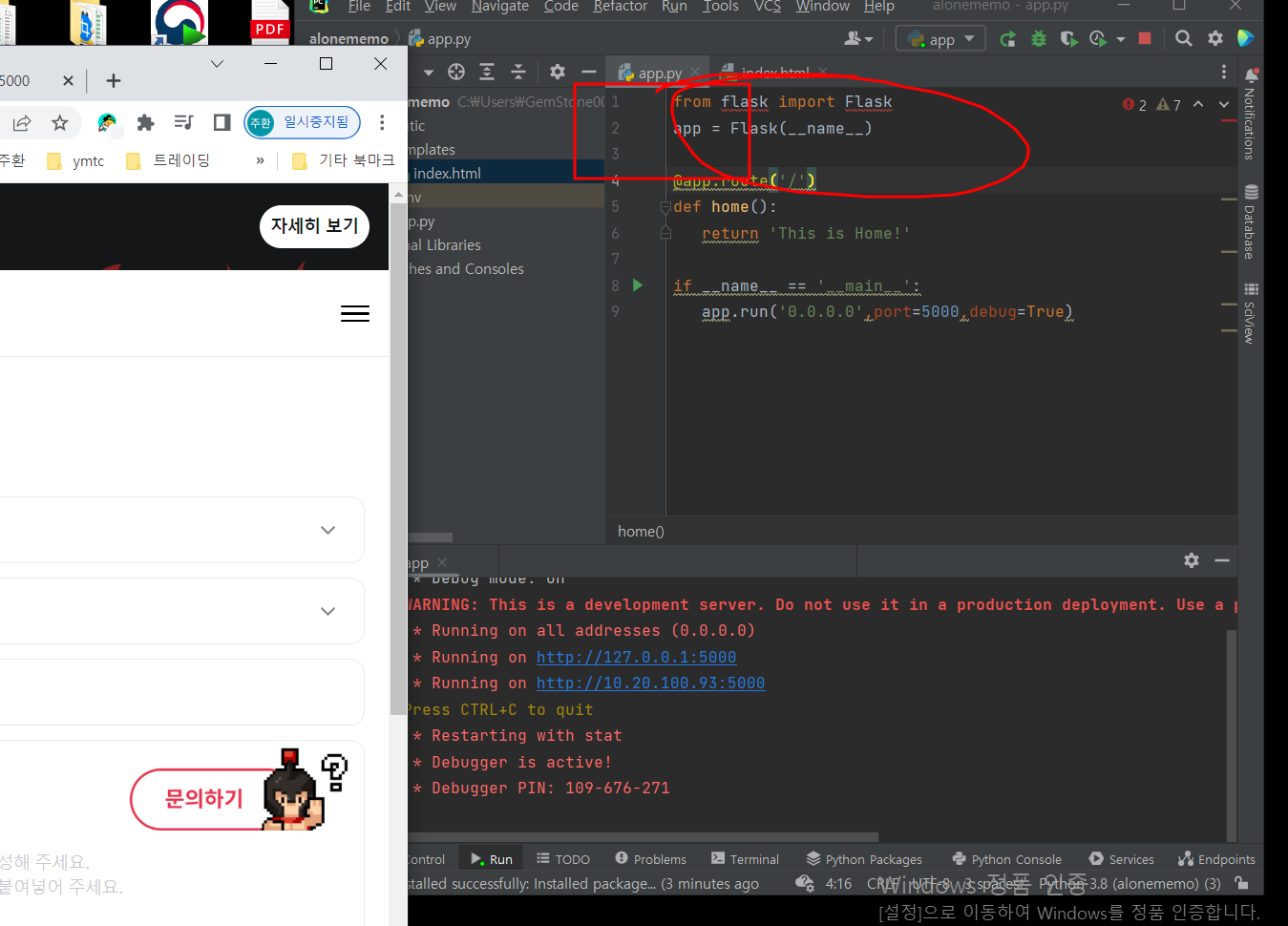This screenshot has width=1288, height=926.
Task: Open the 트레이딩 bookmark folder
Action: tap(168, 160)
